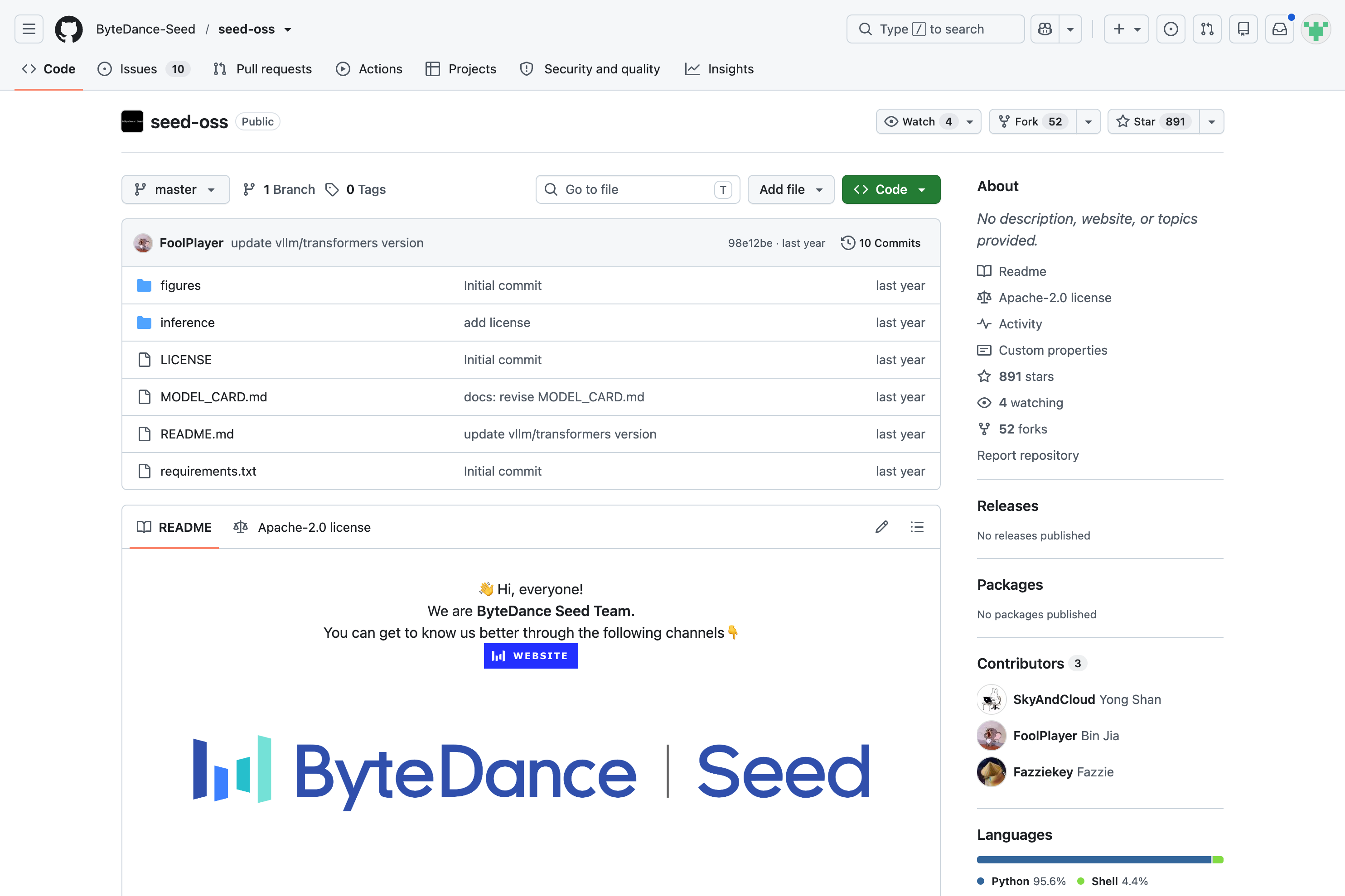1345x896 pixels.
Task: Open the issues icon in the header
Action: (1171, 29)
